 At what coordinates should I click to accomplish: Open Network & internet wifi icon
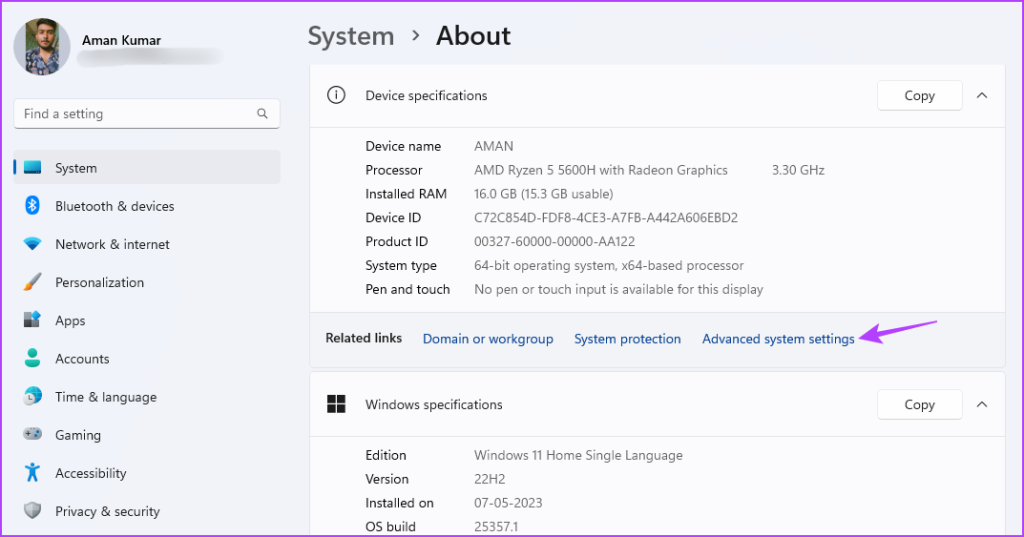32,244
